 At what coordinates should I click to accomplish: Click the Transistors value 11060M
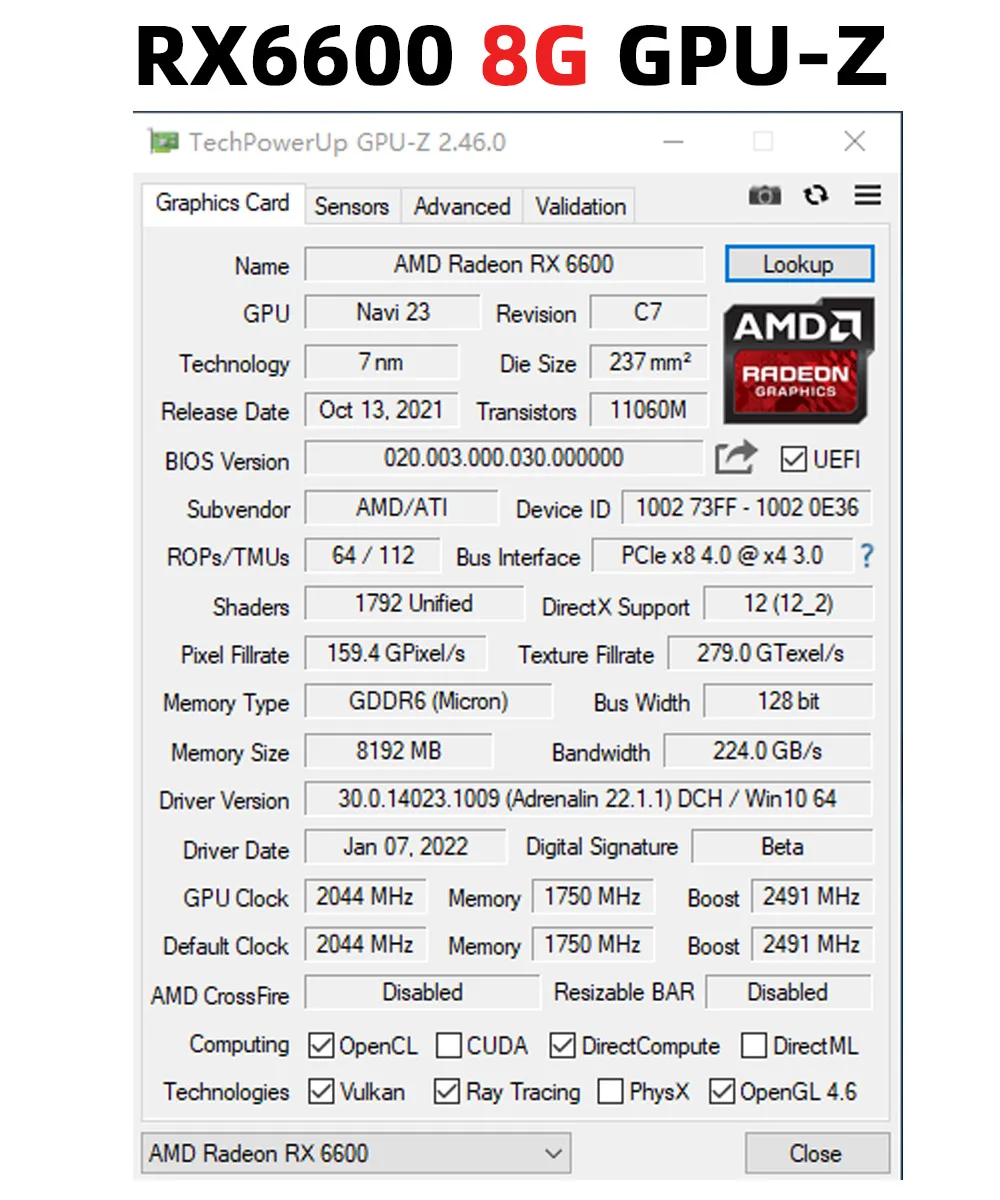(648, 410)
